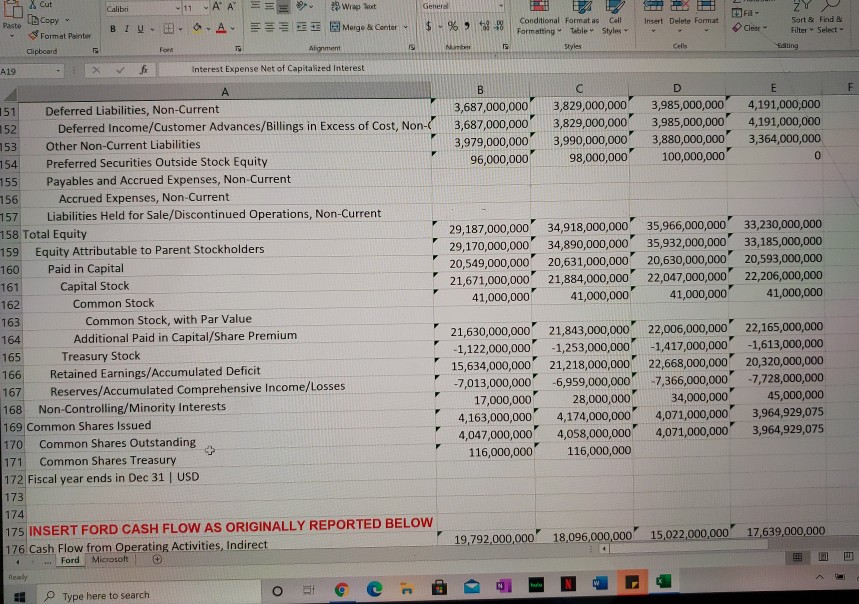Image resolution: width=859 pixels, height=604 pixels.
Task: Click the text Orientation icon
Action: 302,6
